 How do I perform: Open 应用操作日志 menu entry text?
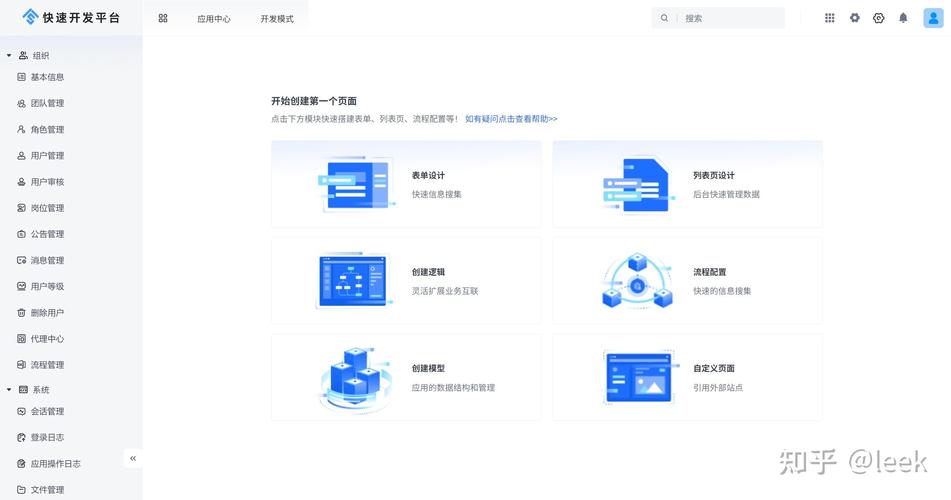point(56,464)
